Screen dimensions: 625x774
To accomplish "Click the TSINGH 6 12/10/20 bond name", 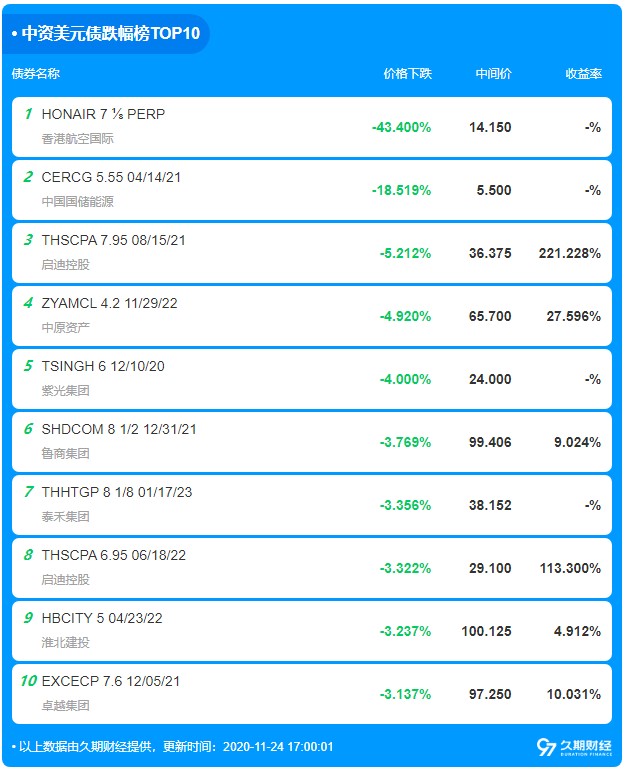I will [103, 366].
